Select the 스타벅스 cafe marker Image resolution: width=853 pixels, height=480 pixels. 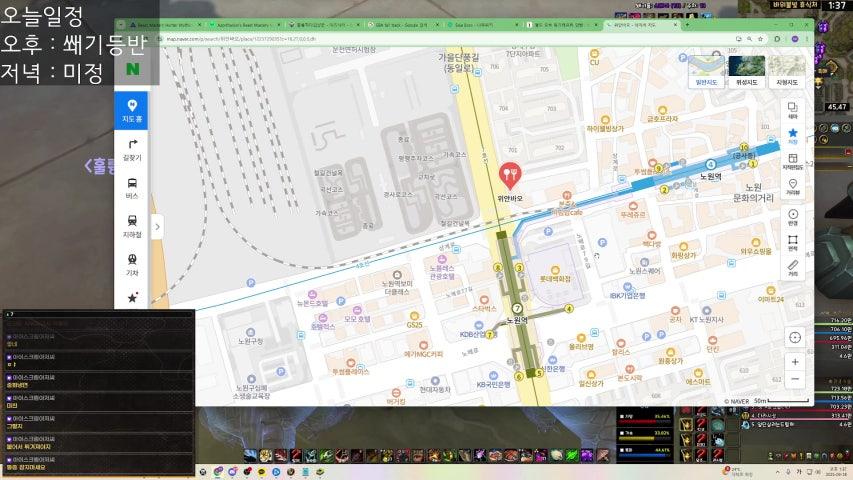pos(484,304)
